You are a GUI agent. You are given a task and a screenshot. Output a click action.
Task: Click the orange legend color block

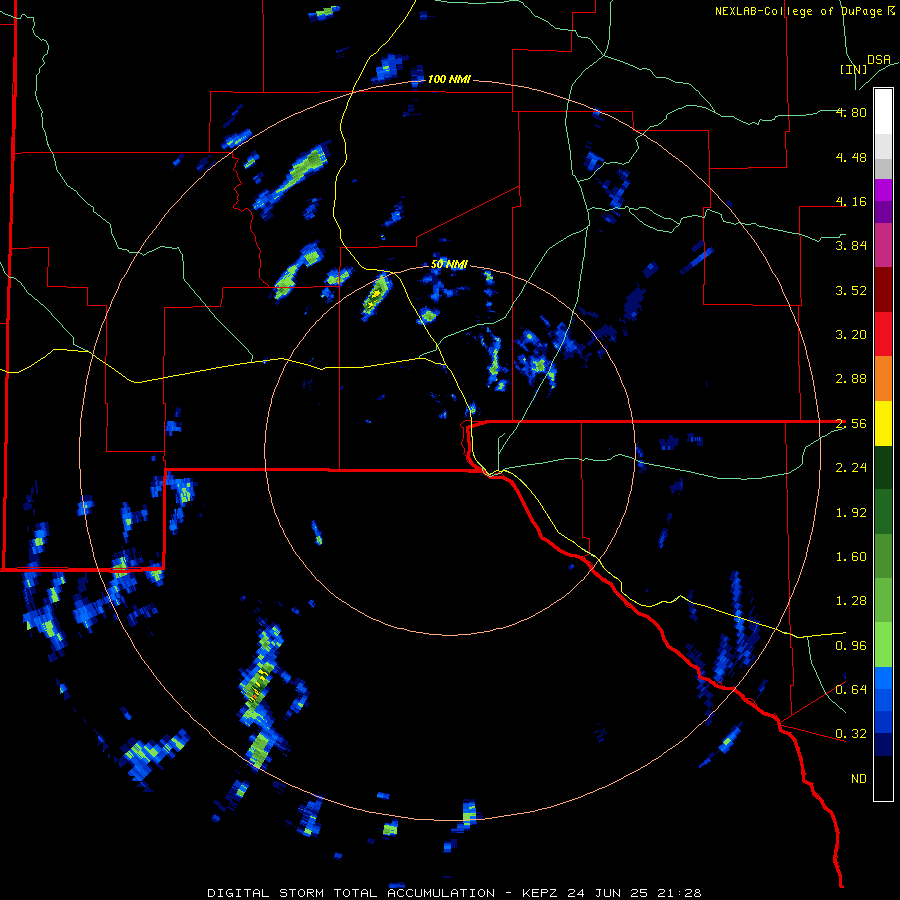pyautogui.click(x=883, y=379)
